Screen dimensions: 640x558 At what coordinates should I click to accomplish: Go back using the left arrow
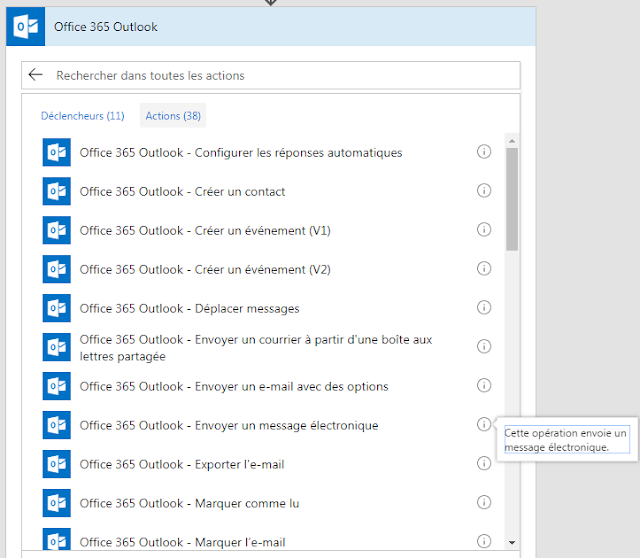[36, 75]
